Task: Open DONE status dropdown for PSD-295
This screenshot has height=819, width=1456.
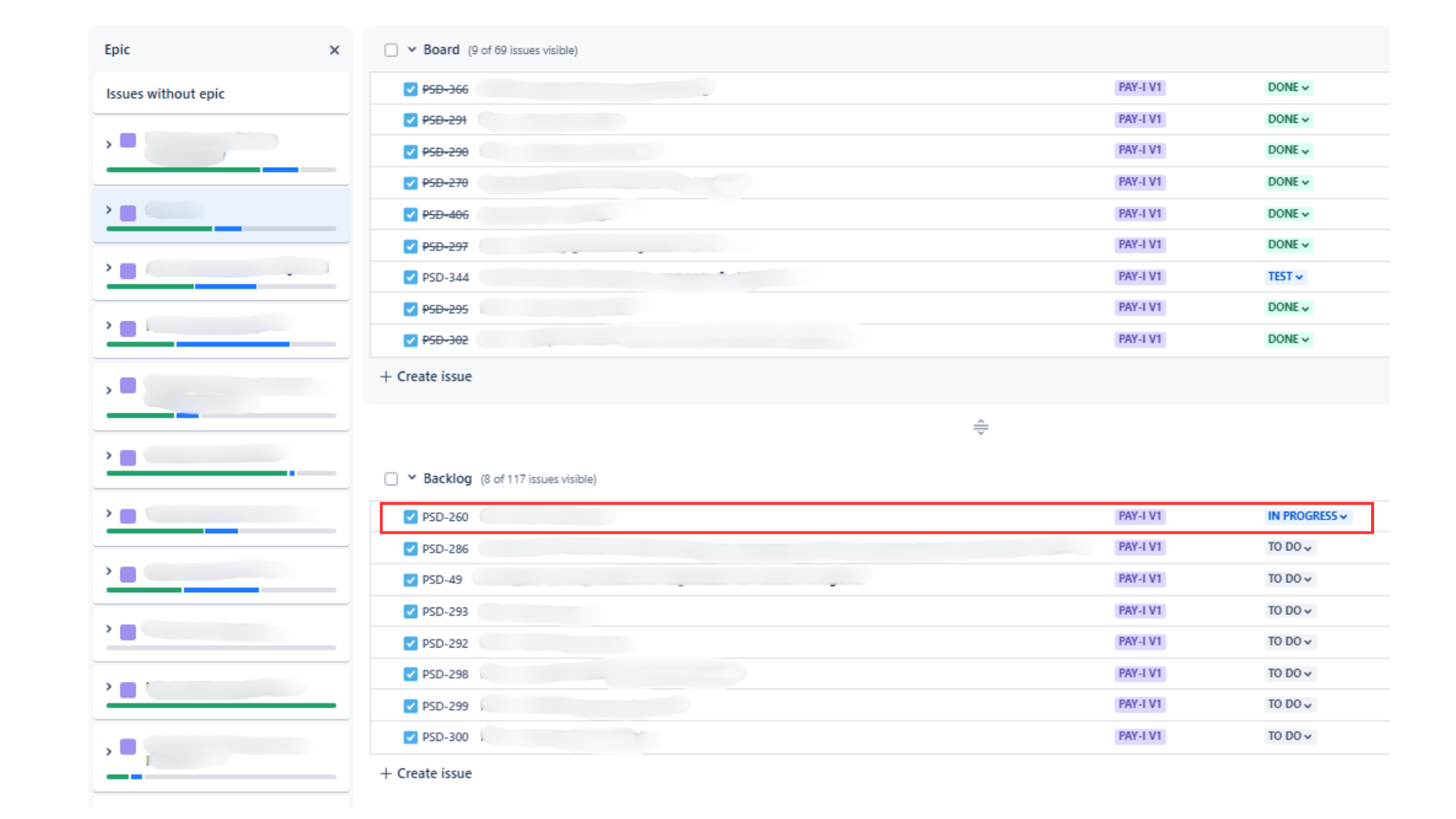Action: tap(1288, 307)
